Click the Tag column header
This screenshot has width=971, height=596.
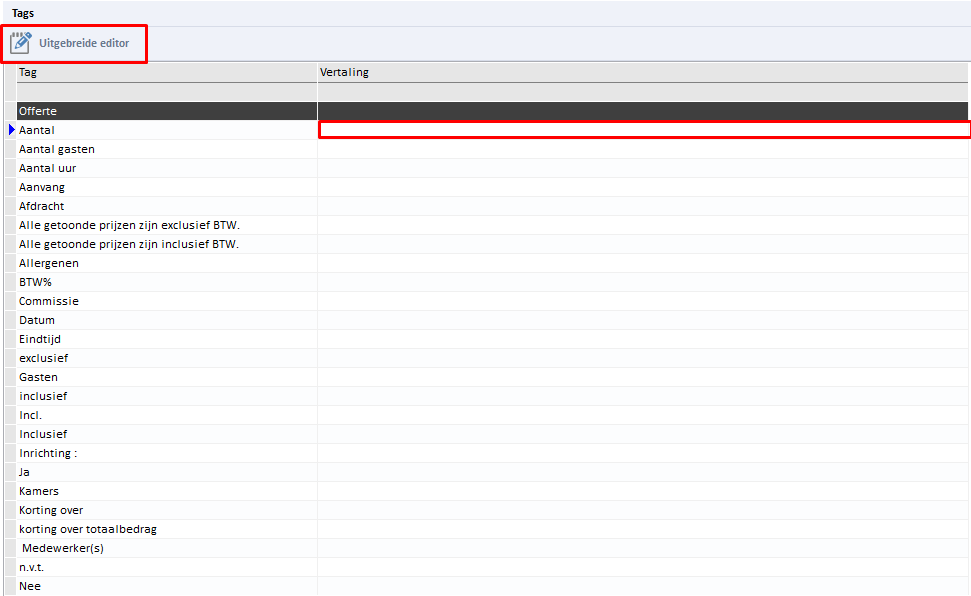click(x=167, y=72)
